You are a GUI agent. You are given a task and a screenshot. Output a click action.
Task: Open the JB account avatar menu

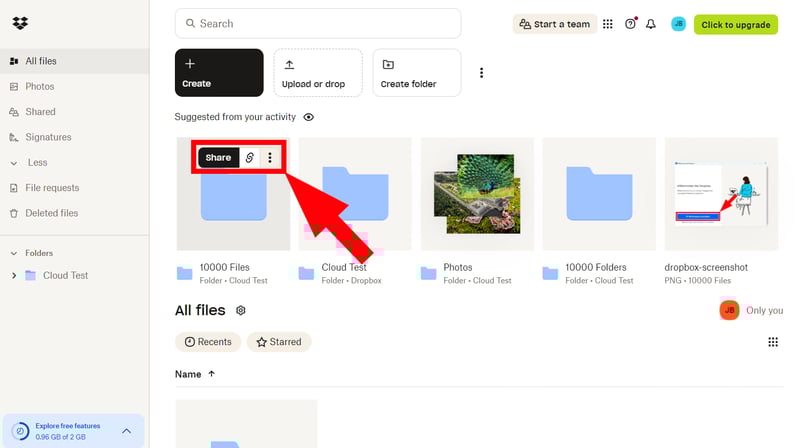click(x=678, y=24)
